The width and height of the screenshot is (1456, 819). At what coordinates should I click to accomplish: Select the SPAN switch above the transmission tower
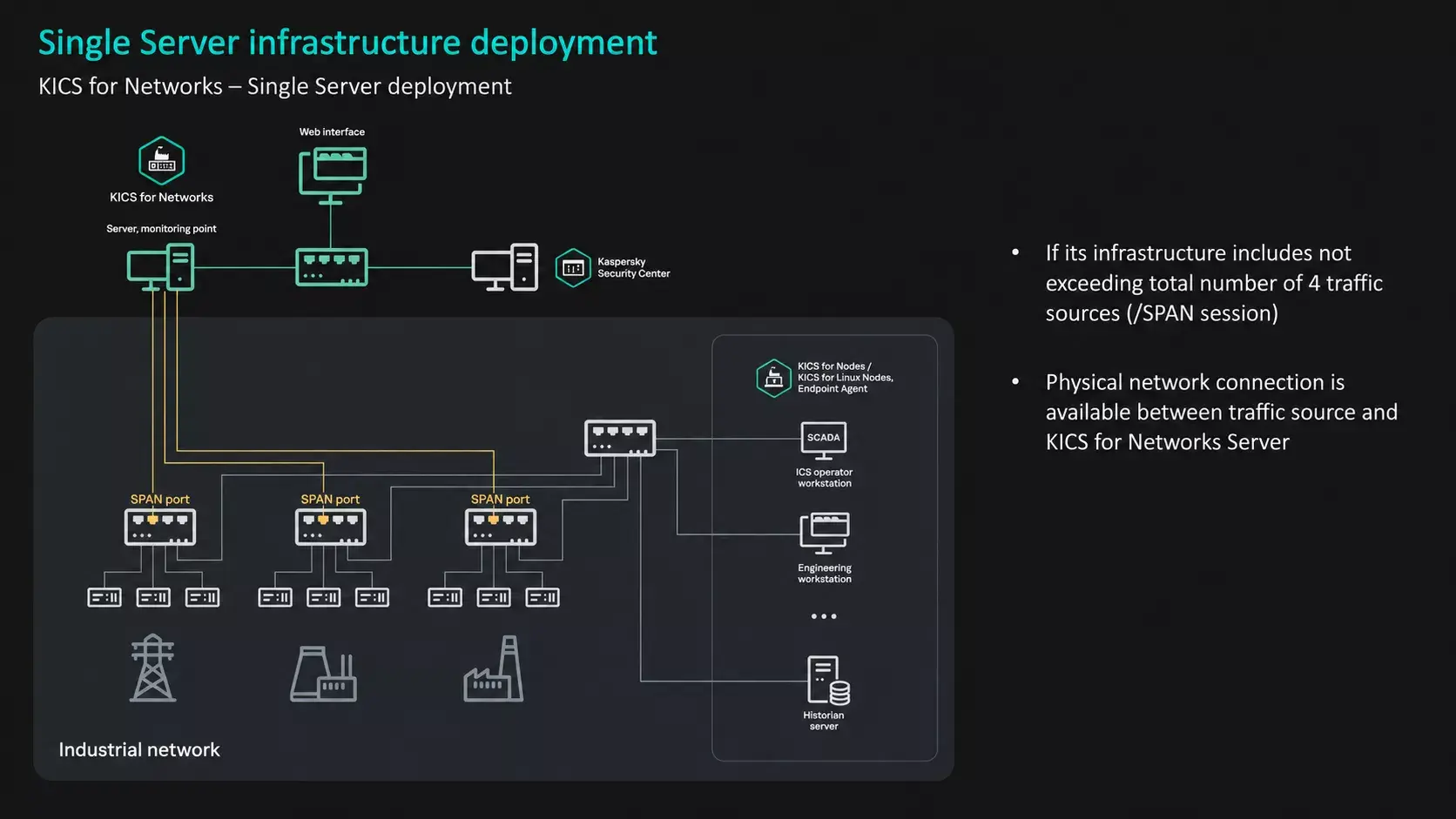[160, 527]
